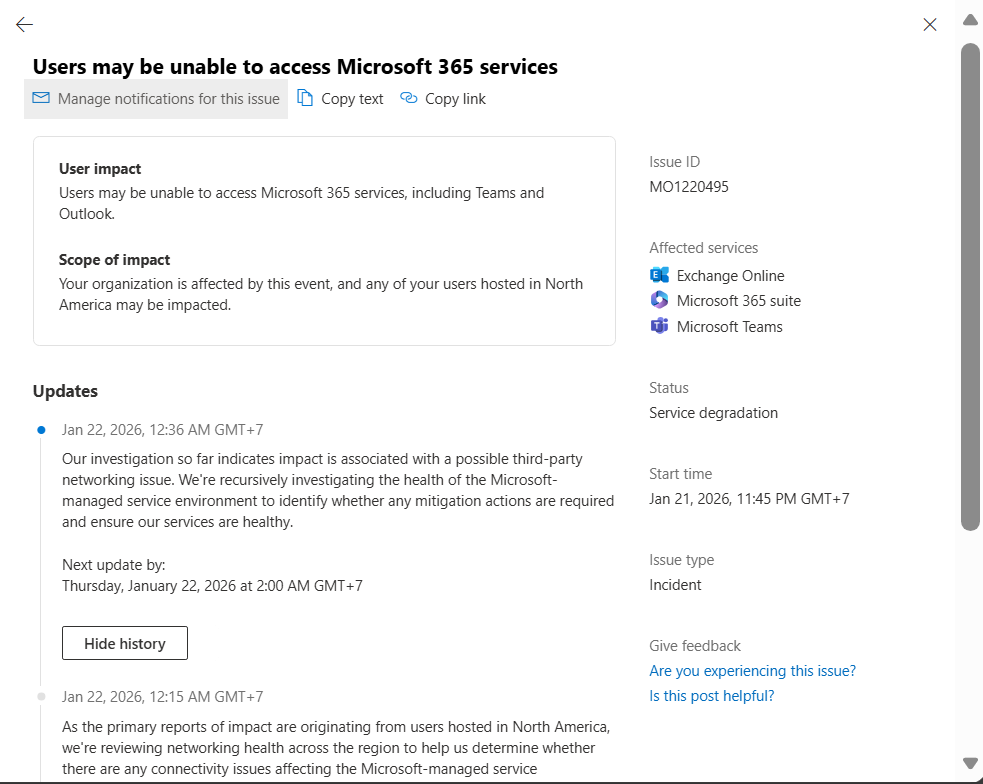The width and height of the screenshot is (983, 784).
Task: Open "Are you experiencing this issue?" link
Action: tap(752, 670)
